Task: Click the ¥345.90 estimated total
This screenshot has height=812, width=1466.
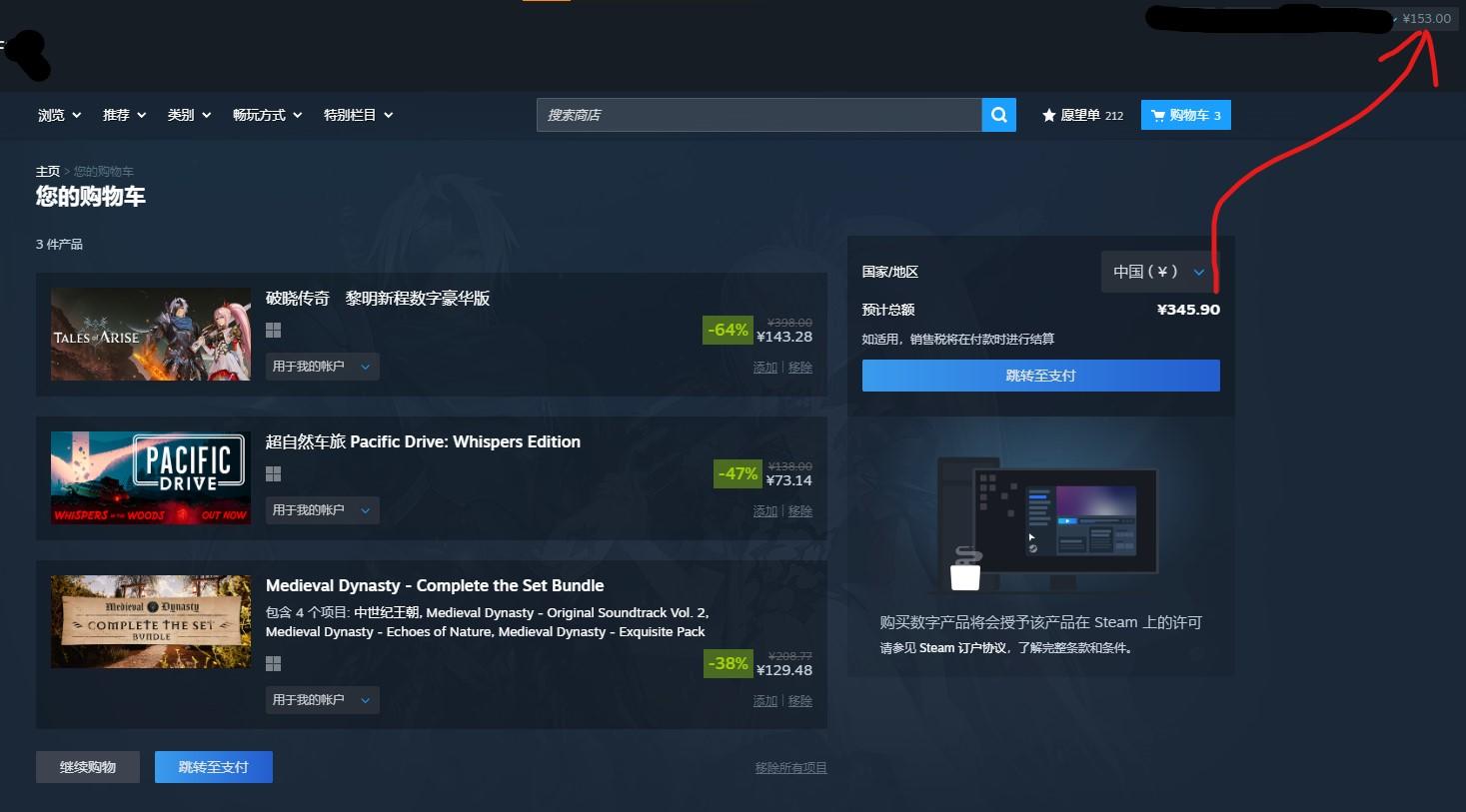Action: click(x=1188, y=310)
